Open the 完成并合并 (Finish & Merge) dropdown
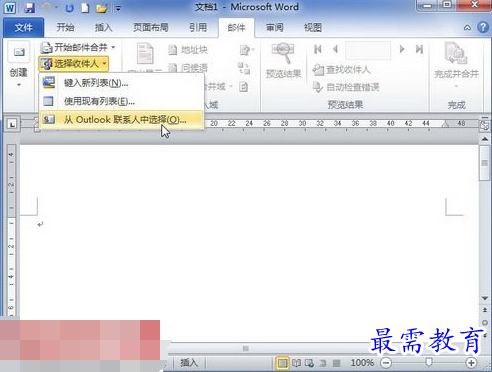This screenshot has width=492, height=372. [x=456, y=65]
